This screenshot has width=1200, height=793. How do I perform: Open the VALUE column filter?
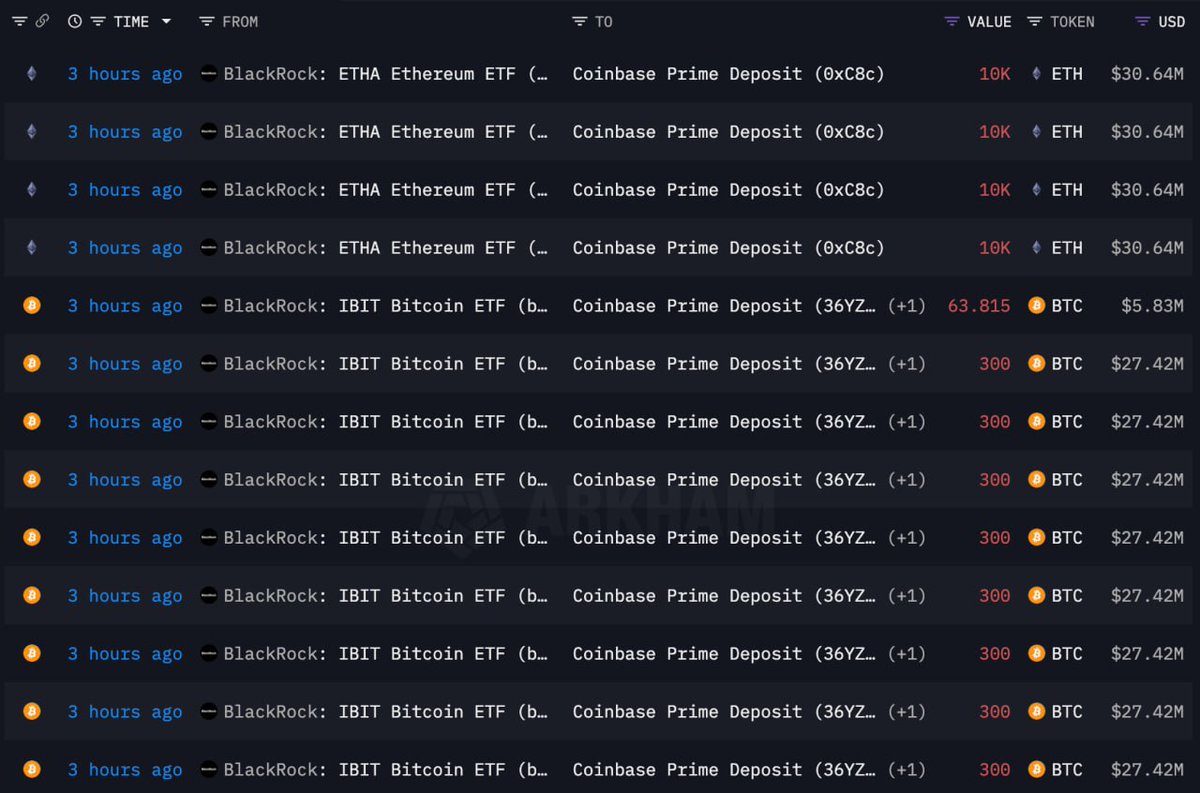pos(952,21)
